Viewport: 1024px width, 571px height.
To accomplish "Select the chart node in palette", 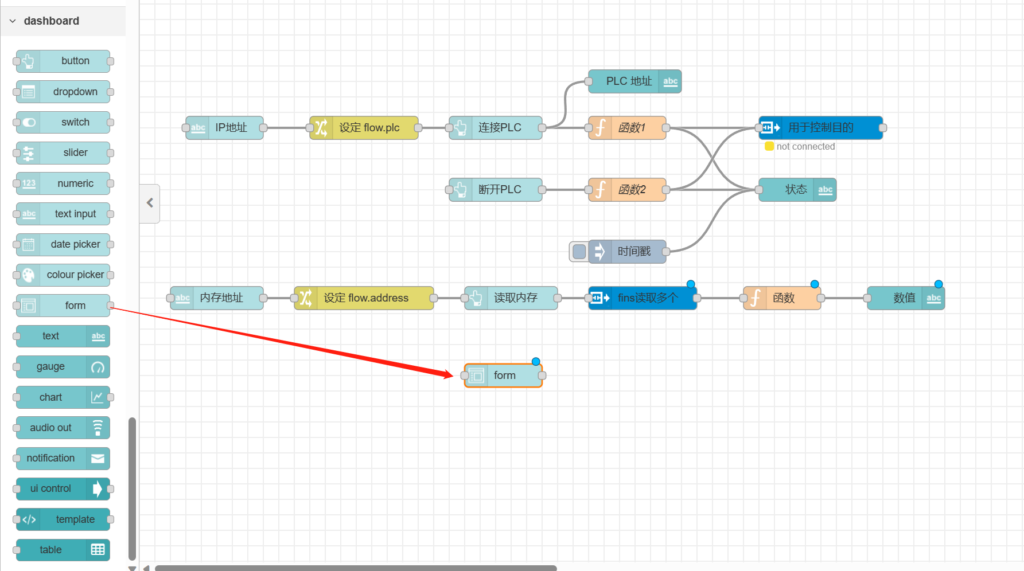I will (x=63, y=397).
